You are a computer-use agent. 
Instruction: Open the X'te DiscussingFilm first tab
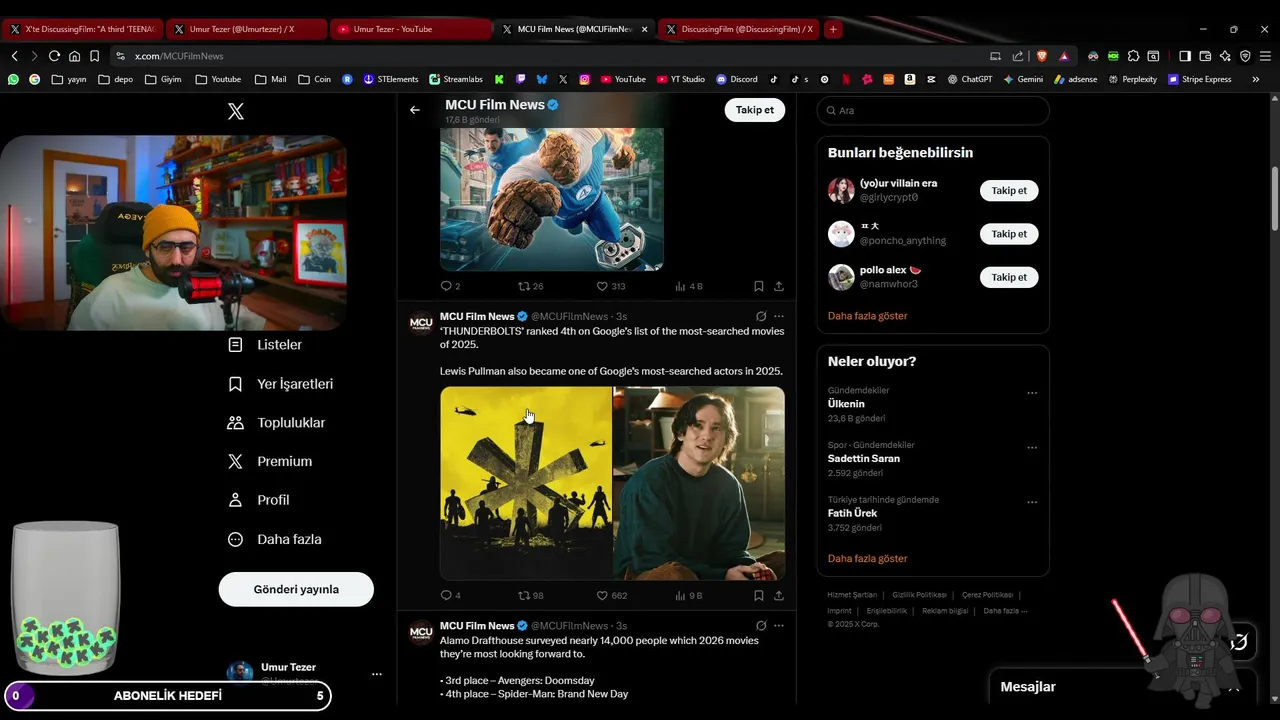[x=82, y=29]
